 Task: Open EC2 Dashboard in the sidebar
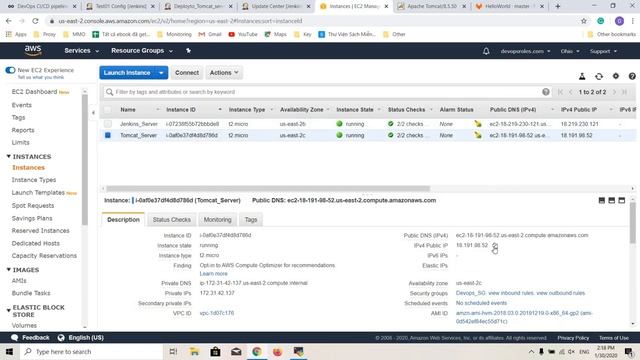[x=34, y=92]
